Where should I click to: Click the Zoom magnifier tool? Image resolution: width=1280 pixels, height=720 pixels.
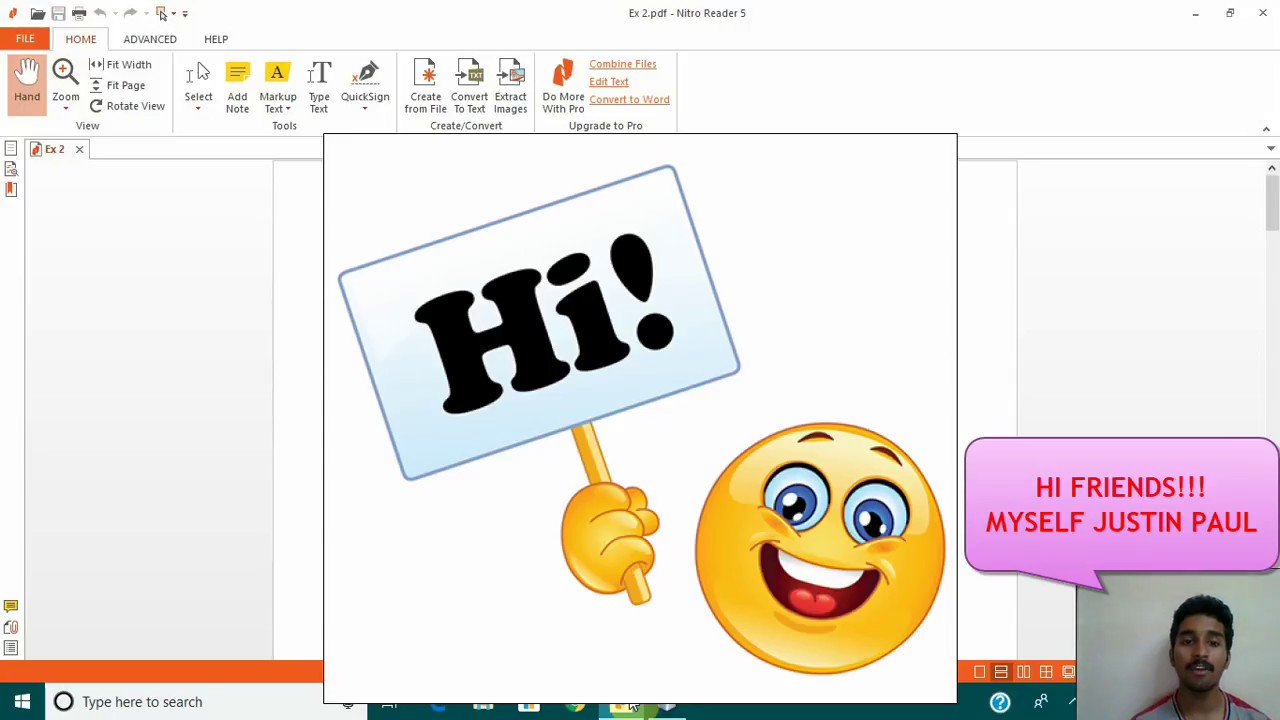(x=65, y=73)
